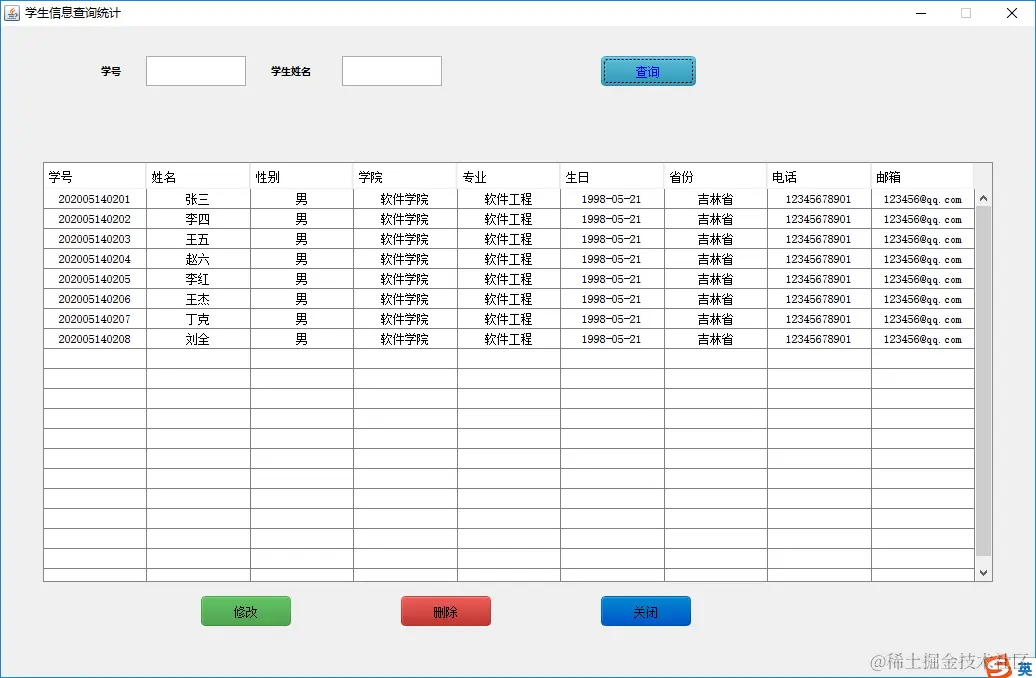Click birthday 1998-05-21 in 刘全's row

point(612,339)
